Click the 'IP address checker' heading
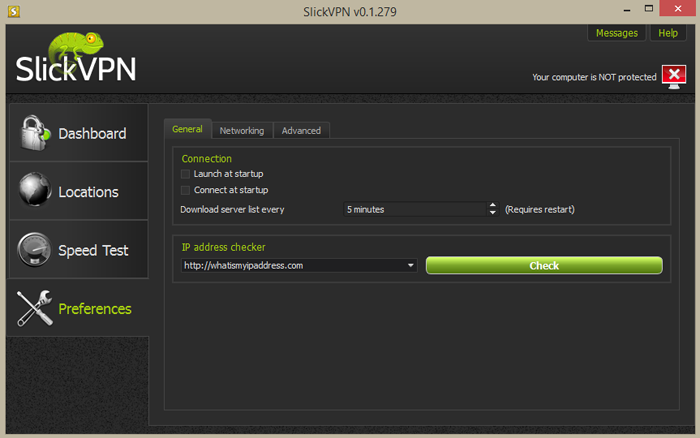 pyautogui.click(x=223, y=247)
